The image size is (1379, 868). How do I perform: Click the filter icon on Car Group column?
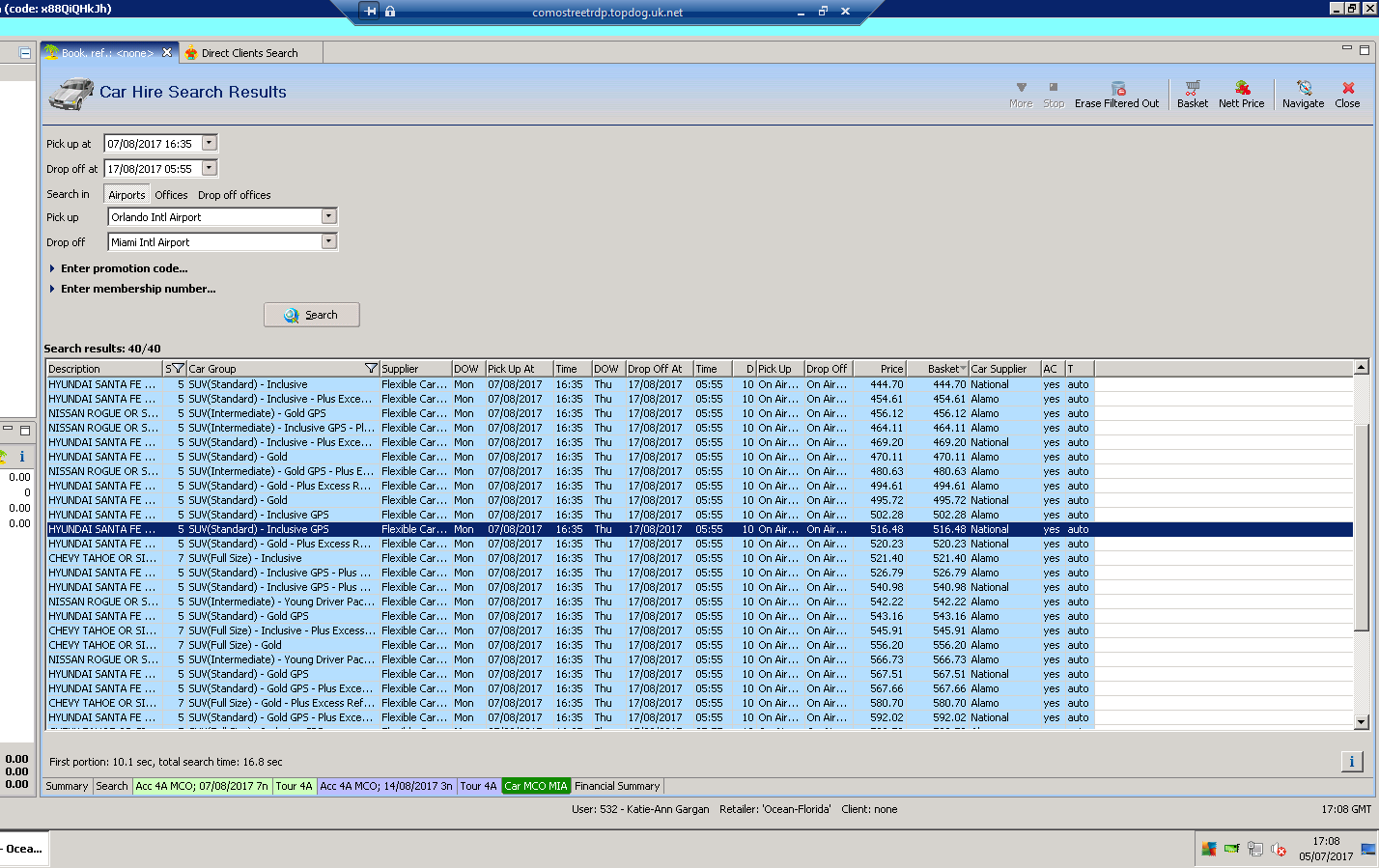371,369
